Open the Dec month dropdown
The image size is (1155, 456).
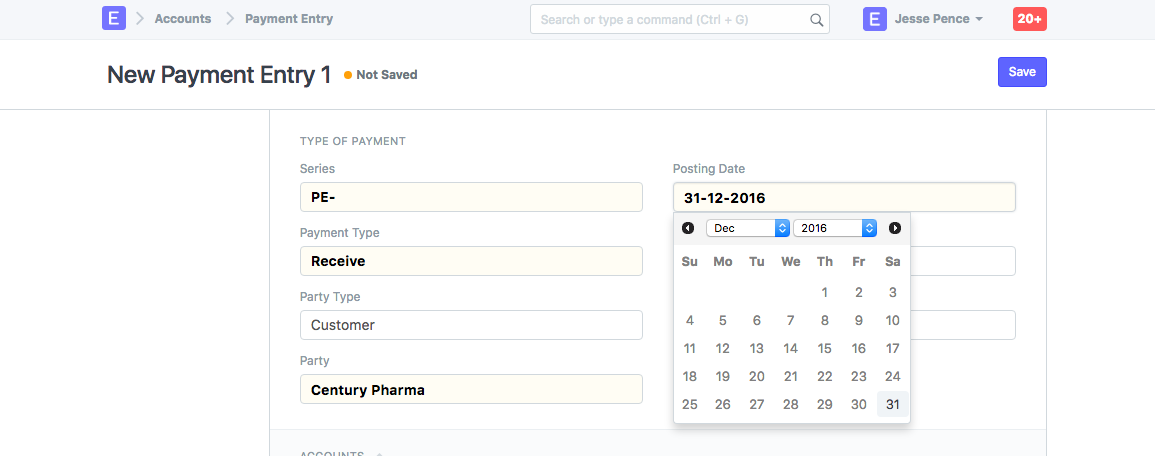(x=747, y=228)
